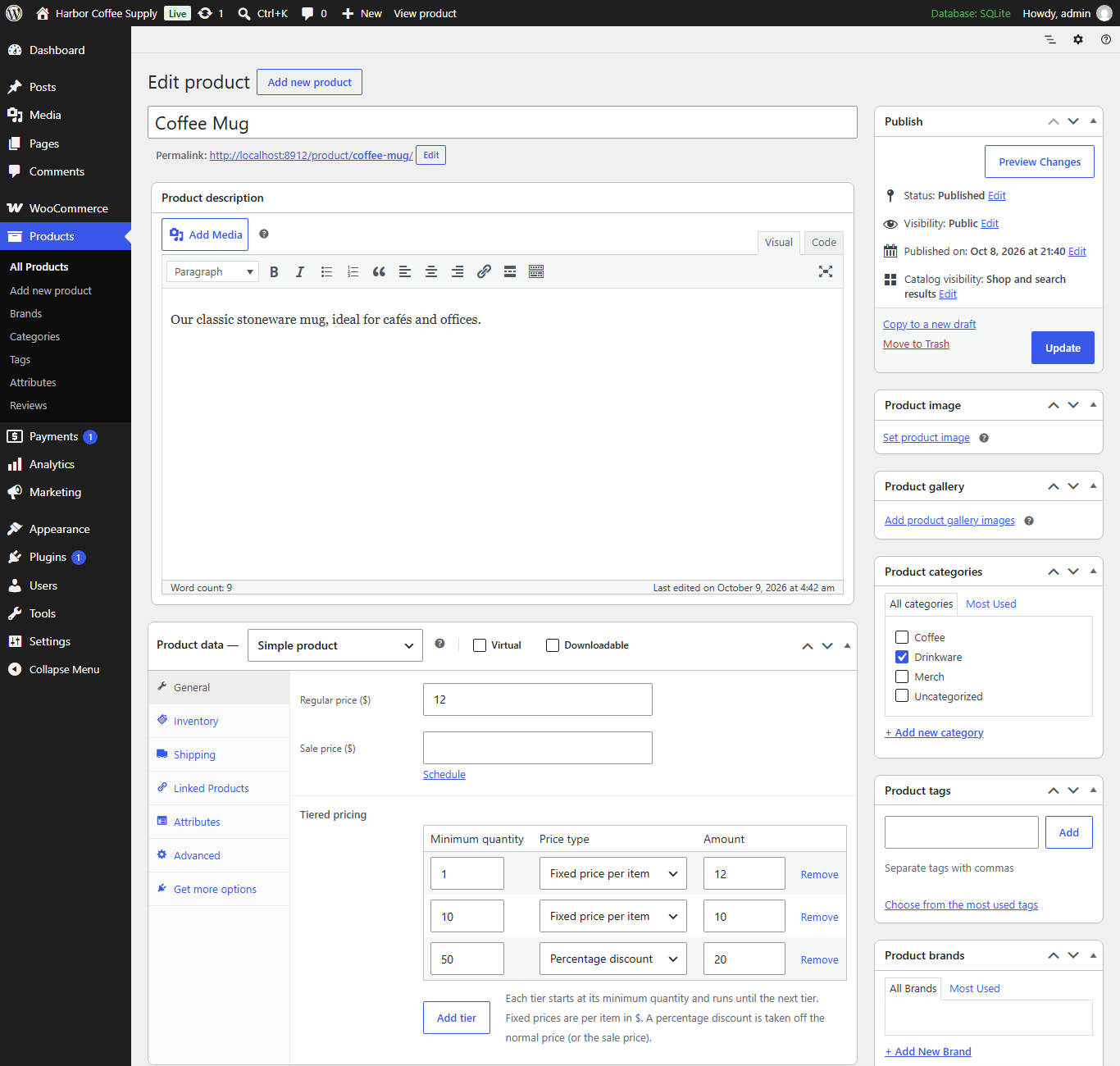Open price type dropdown for quantity 10 tier

[613, 917]
